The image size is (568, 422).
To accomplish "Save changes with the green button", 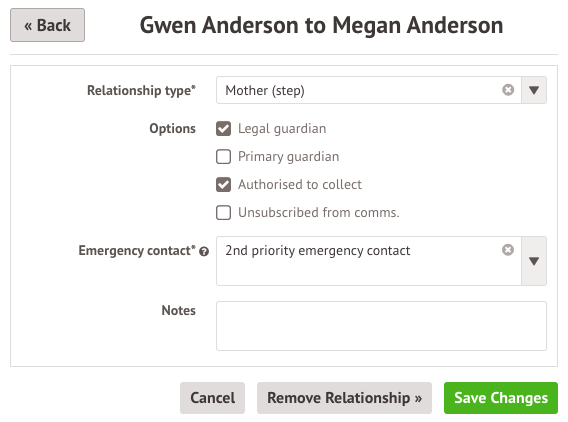I will tap(501, 398).
